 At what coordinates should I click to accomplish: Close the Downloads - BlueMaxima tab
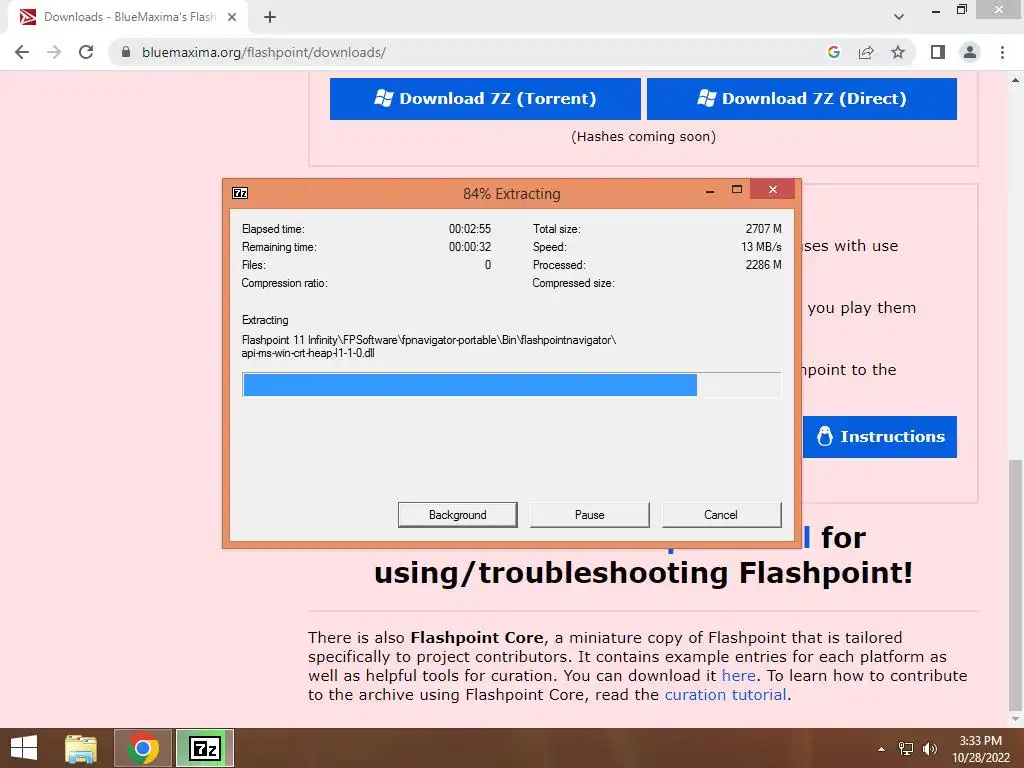(x=231, y=17)
